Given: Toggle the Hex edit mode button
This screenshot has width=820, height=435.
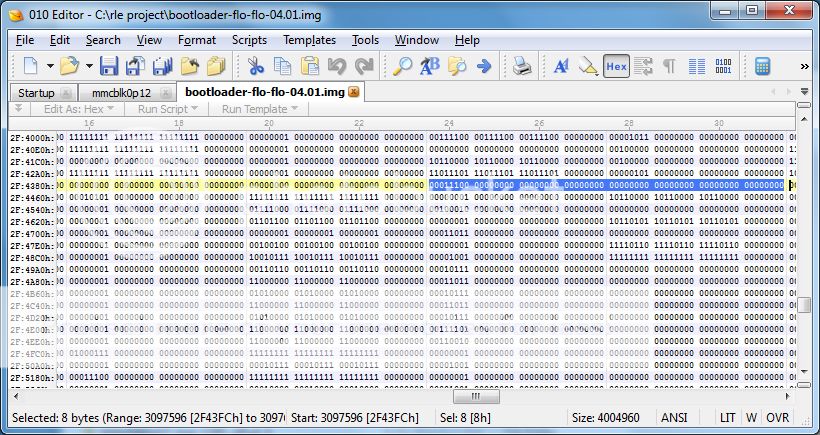Looking at the screenshot, I should (x=616, y=67).
